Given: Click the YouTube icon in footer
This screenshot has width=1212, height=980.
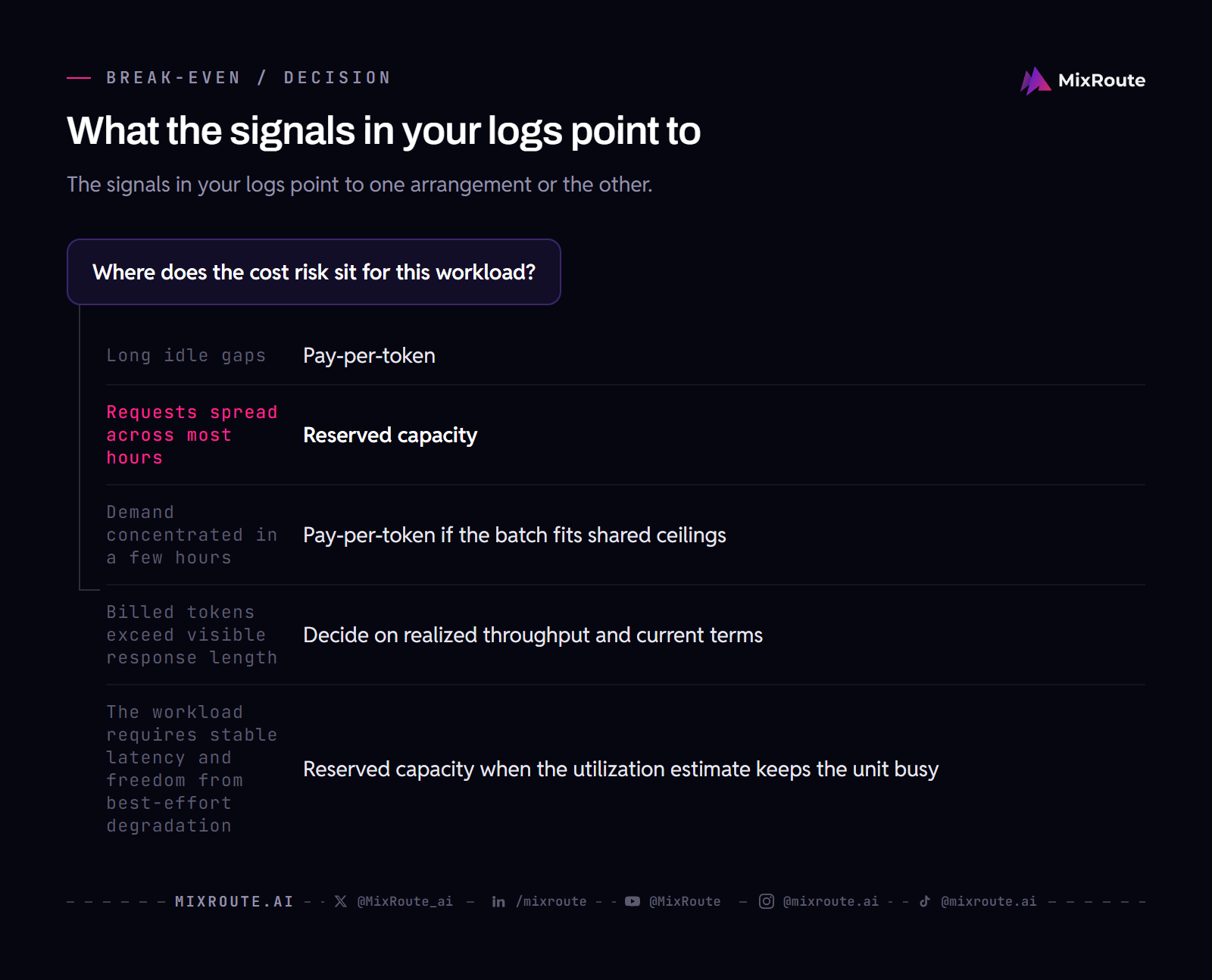Looking at the screenshot, I should 633,901.
